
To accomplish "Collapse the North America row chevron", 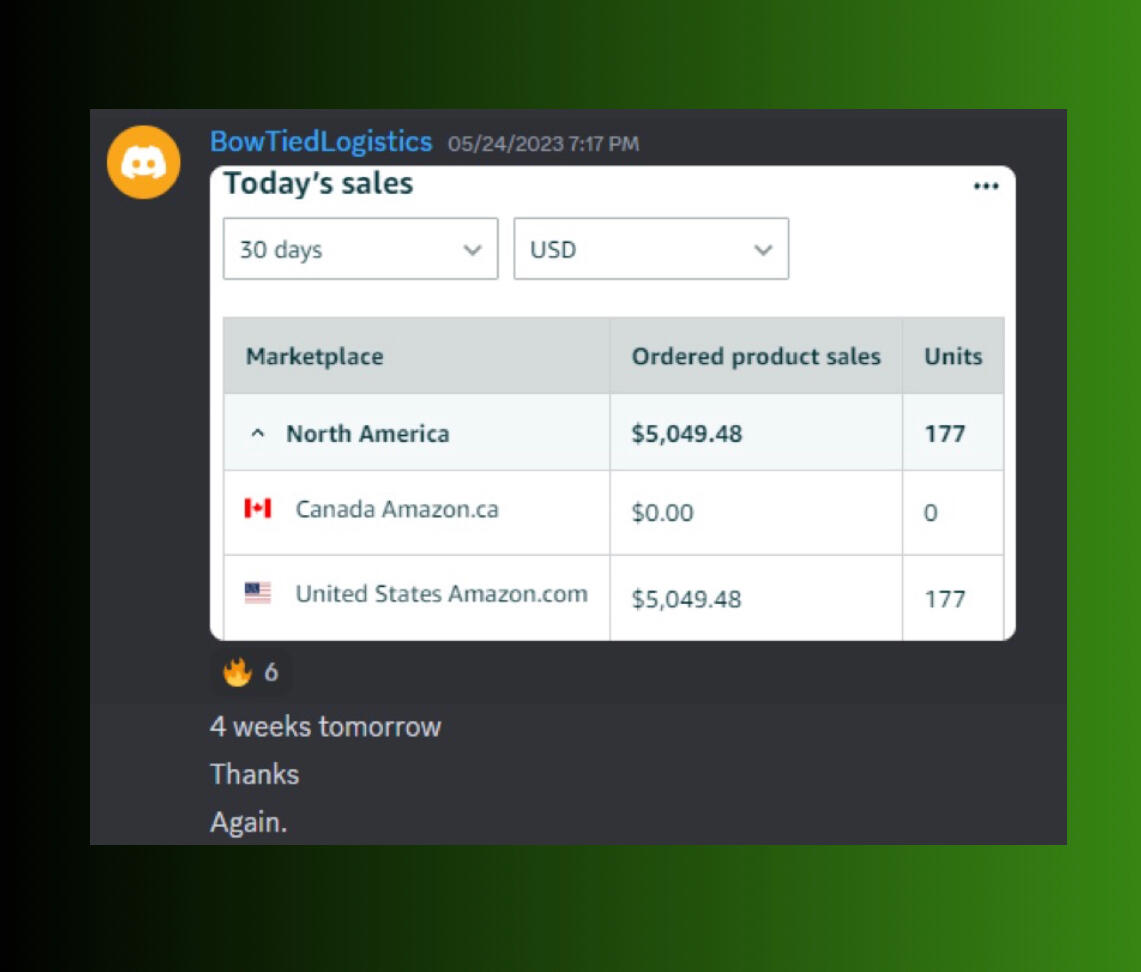I will [258, 434].
